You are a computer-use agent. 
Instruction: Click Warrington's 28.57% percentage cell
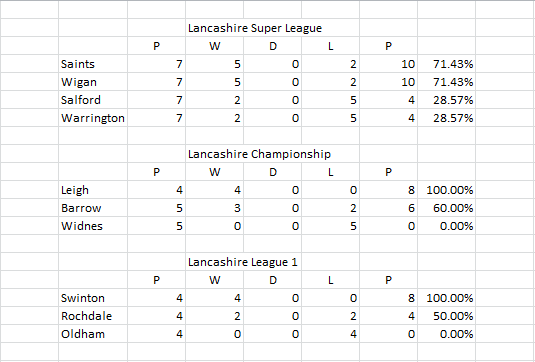[x=446, y=118]
